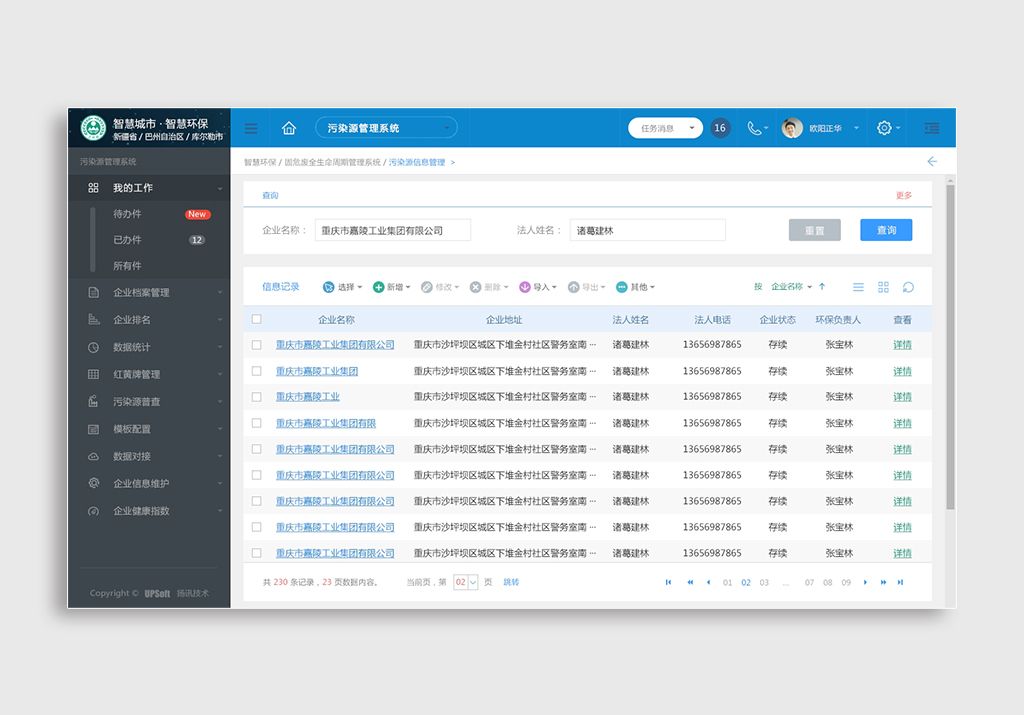The height and width of the screenshot is (715, 1024).
Task: Click the 重置 reset button
Action: pyautogui.click(x=814, y=230)
